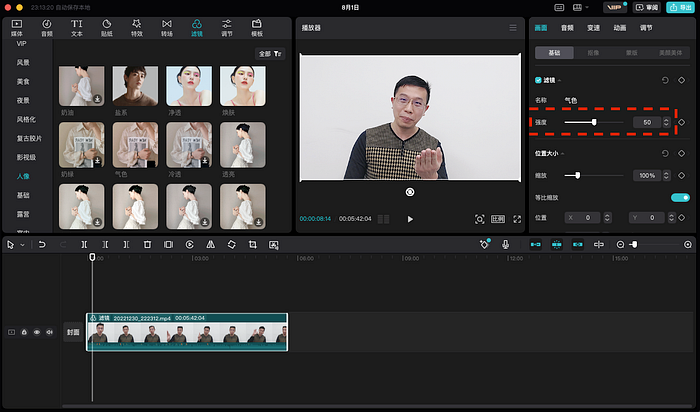Uncheck the 滤镜 filter checkbox

click(538, 80)
